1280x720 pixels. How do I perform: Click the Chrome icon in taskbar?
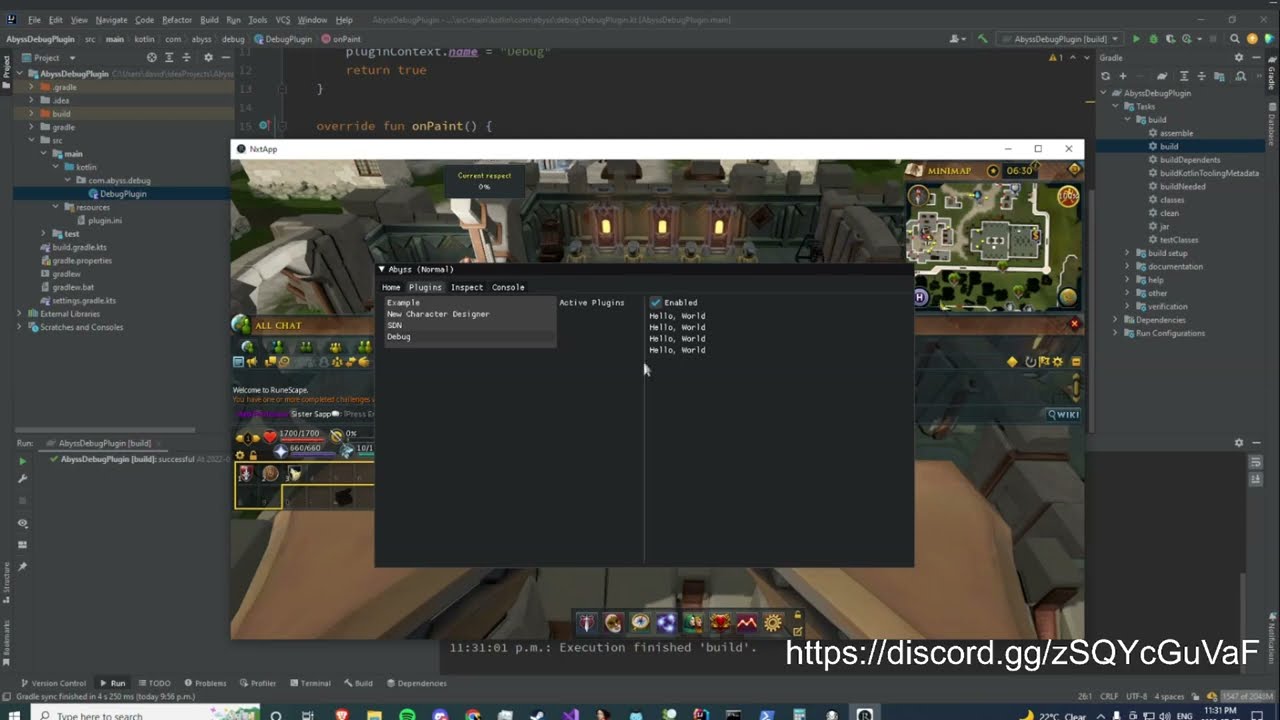pos(473,714)
